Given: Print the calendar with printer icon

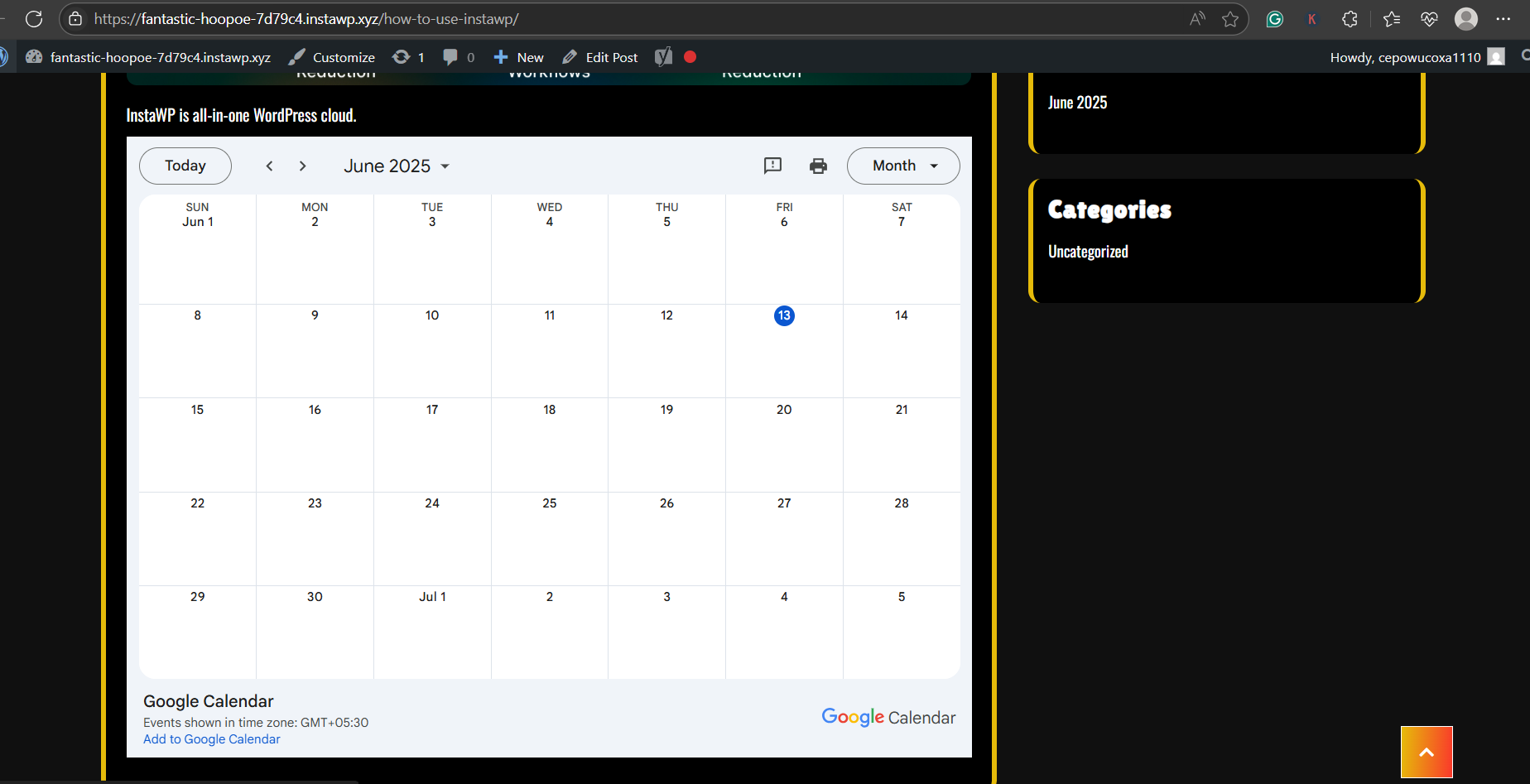Looking at the screenshot, I should [818, 166].
